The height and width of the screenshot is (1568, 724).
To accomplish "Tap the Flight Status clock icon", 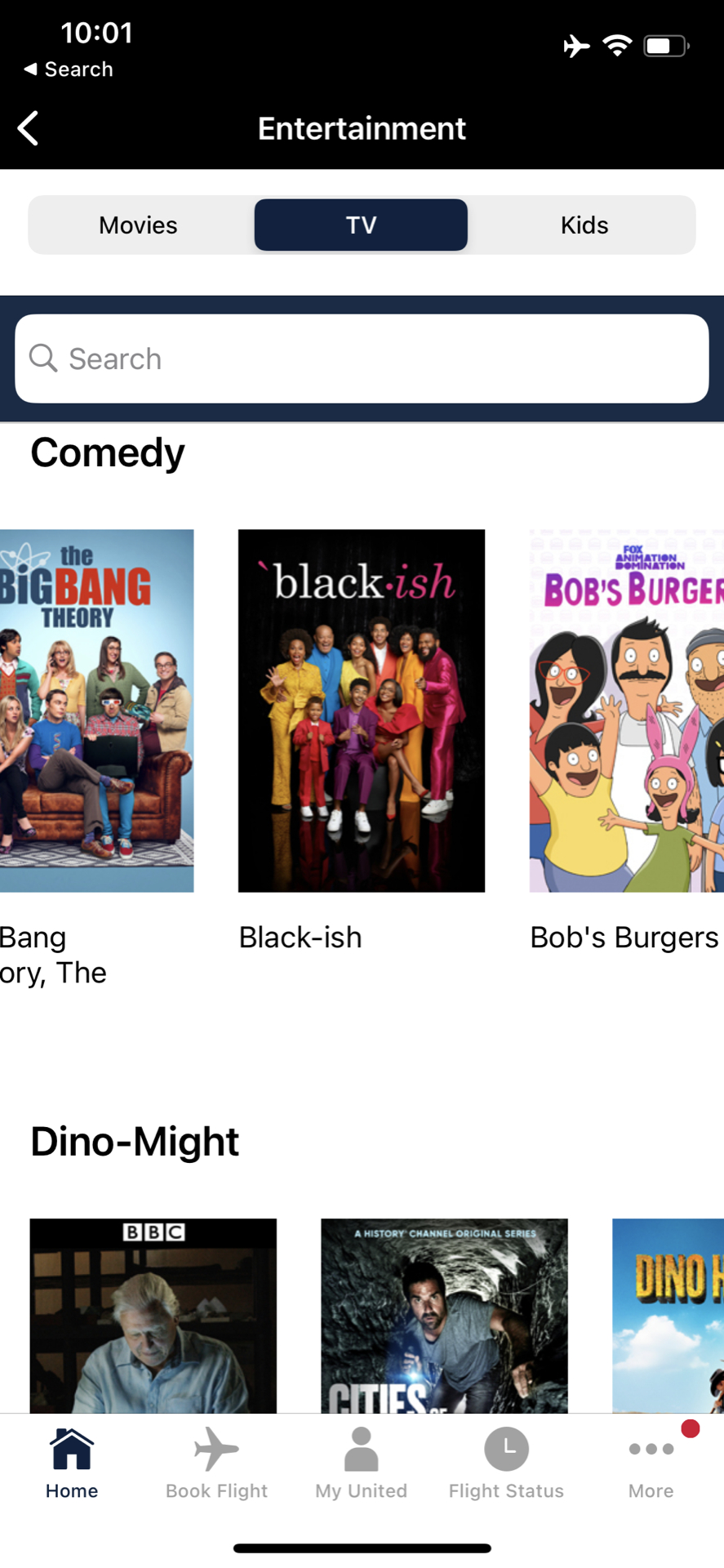I will [x=506, y=1449].
